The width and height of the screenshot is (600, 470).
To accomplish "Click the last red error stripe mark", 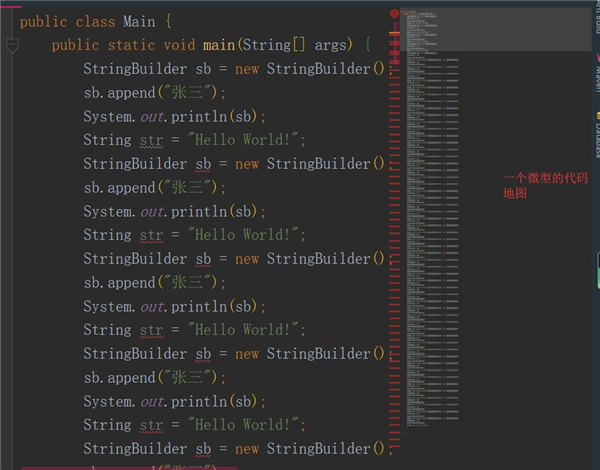I will 394,446.
